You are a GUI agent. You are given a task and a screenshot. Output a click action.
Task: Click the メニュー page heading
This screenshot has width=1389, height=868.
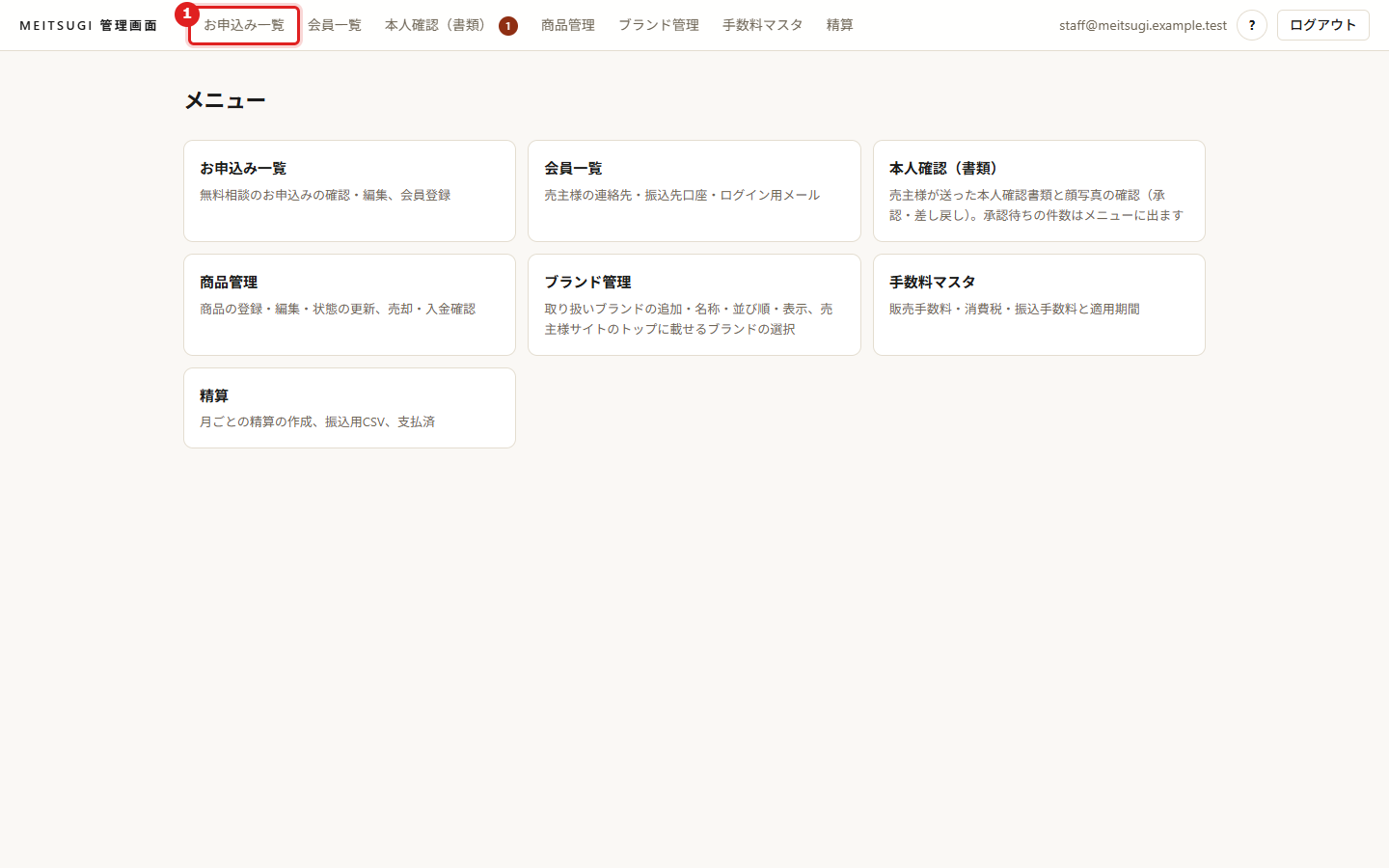point(225,100)
